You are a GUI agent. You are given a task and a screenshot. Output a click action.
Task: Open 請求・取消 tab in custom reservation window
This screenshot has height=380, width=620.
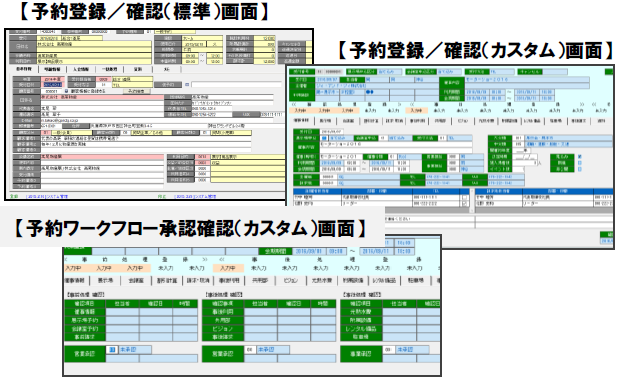394,121
